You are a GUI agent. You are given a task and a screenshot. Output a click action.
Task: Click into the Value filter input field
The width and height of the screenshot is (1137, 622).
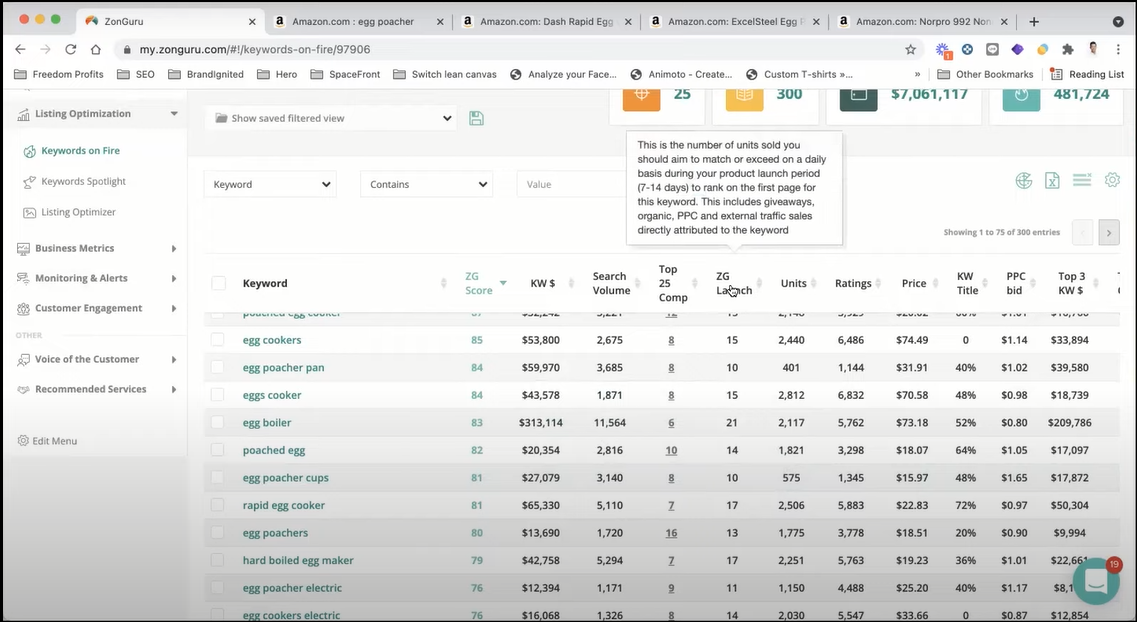point(570,185)
